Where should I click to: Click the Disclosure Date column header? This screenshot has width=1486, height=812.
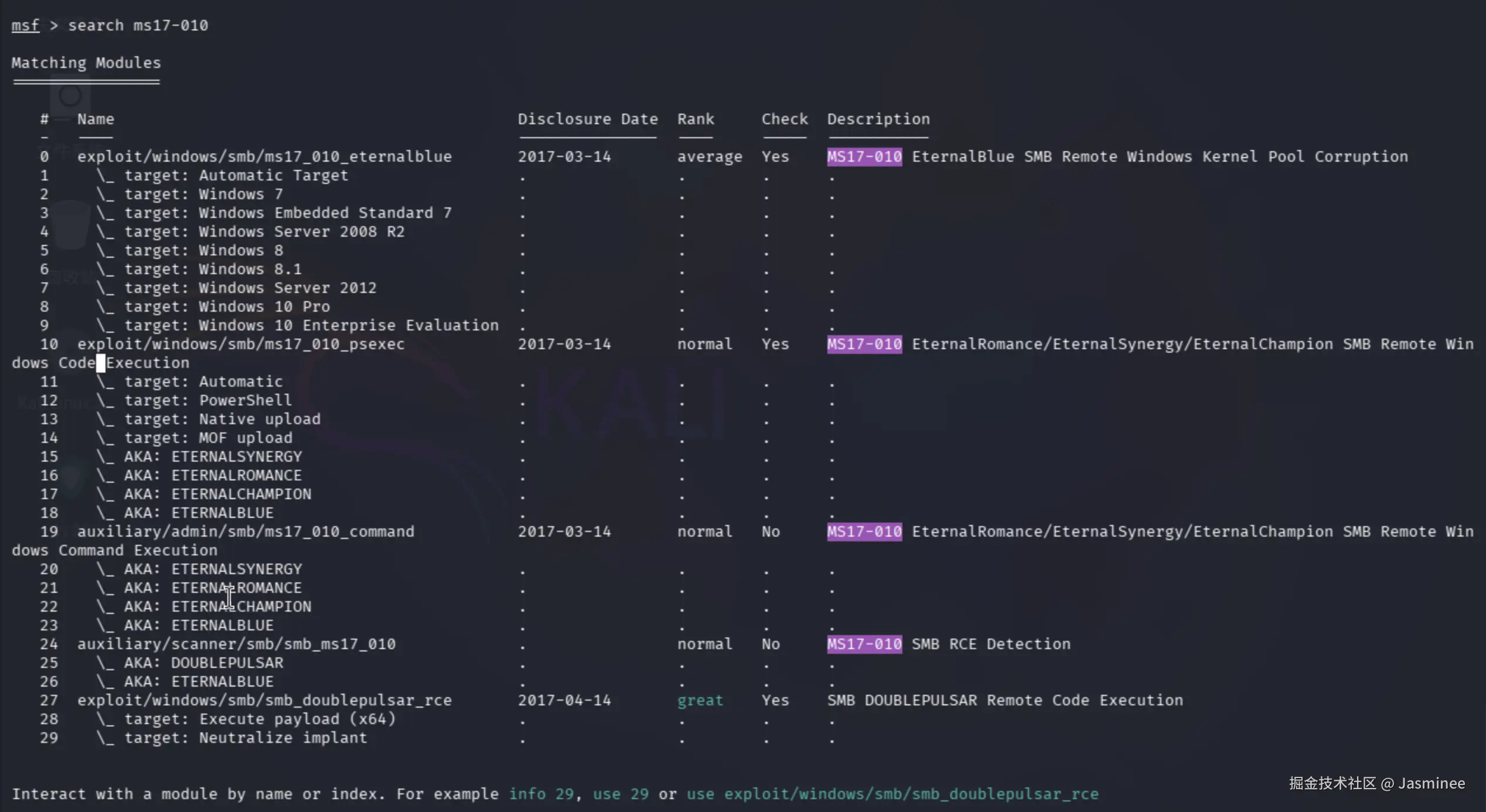pyautogui.click(x=587, y=119)
